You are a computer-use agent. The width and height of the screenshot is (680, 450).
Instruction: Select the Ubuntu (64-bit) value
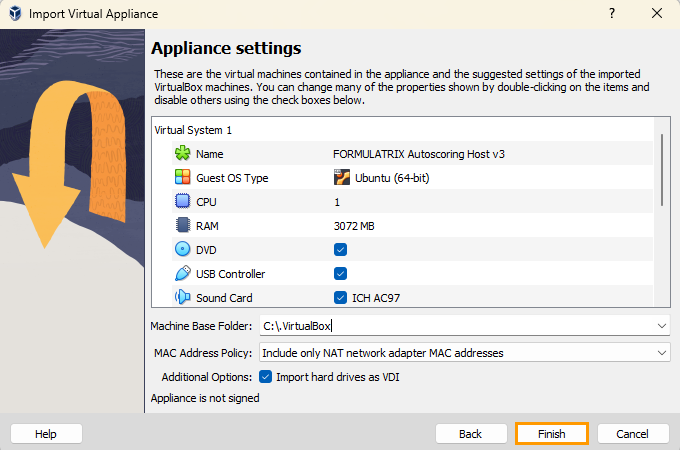[x=392, y=178]
